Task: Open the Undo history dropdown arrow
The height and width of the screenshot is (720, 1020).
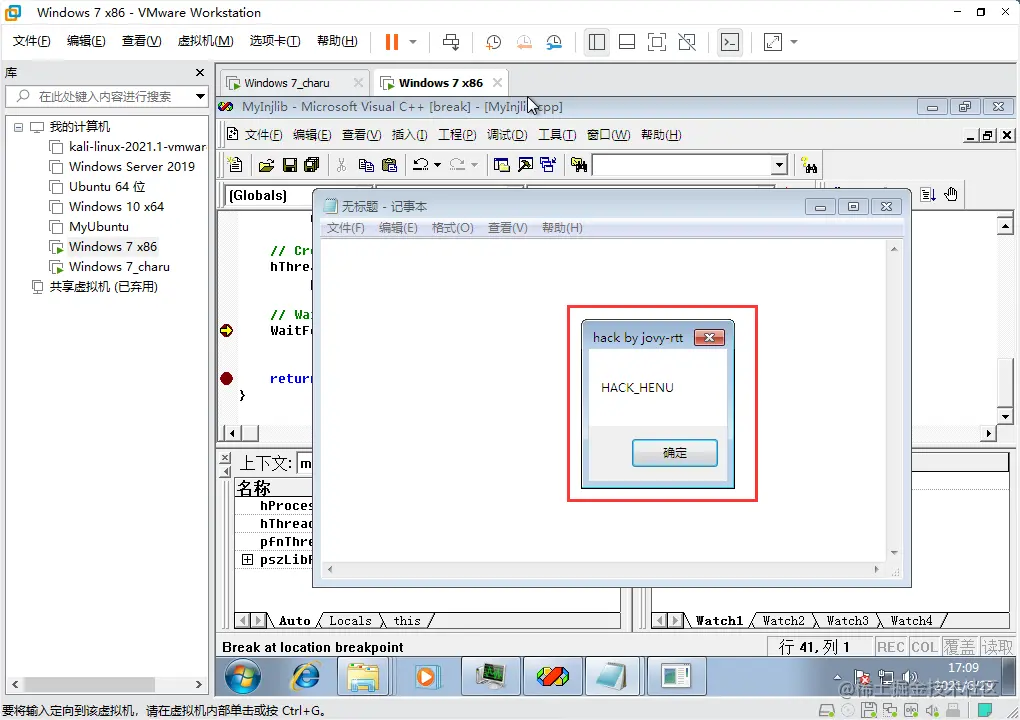Action: click(x=437, y=165)
